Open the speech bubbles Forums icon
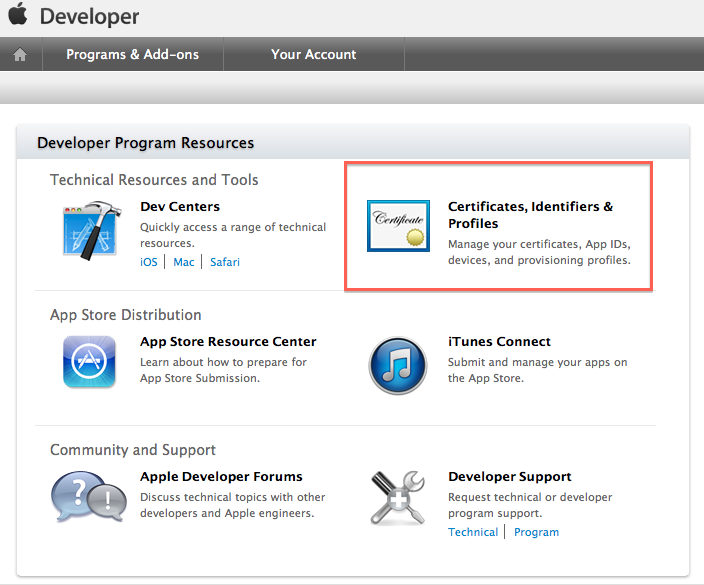704x585 pixels. (89, 497)
